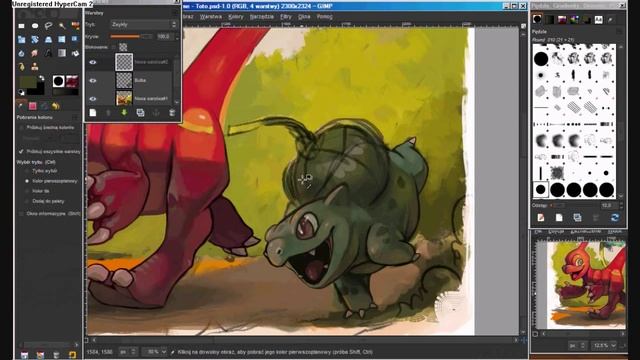Select the Select by Color tool
Viewport: 640px width, 360px height.
[x=76, y=26]
